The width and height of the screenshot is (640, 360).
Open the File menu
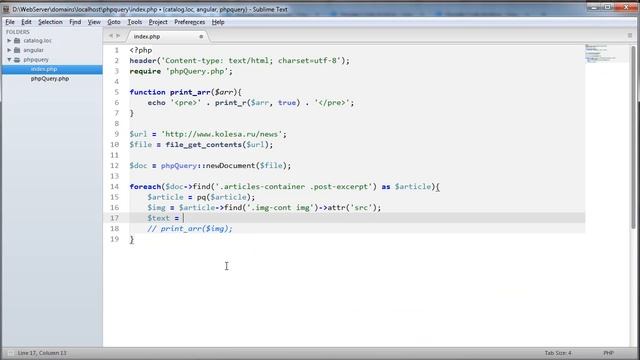point(10,22)
